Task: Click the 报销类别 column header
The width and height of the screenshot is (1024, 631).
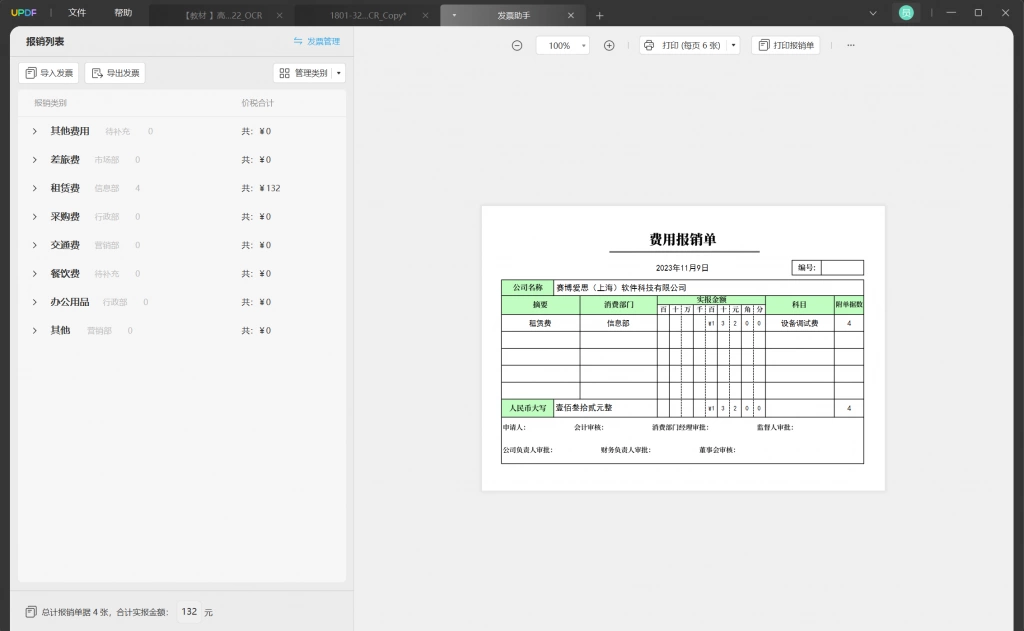Action: tap(50, 103)
